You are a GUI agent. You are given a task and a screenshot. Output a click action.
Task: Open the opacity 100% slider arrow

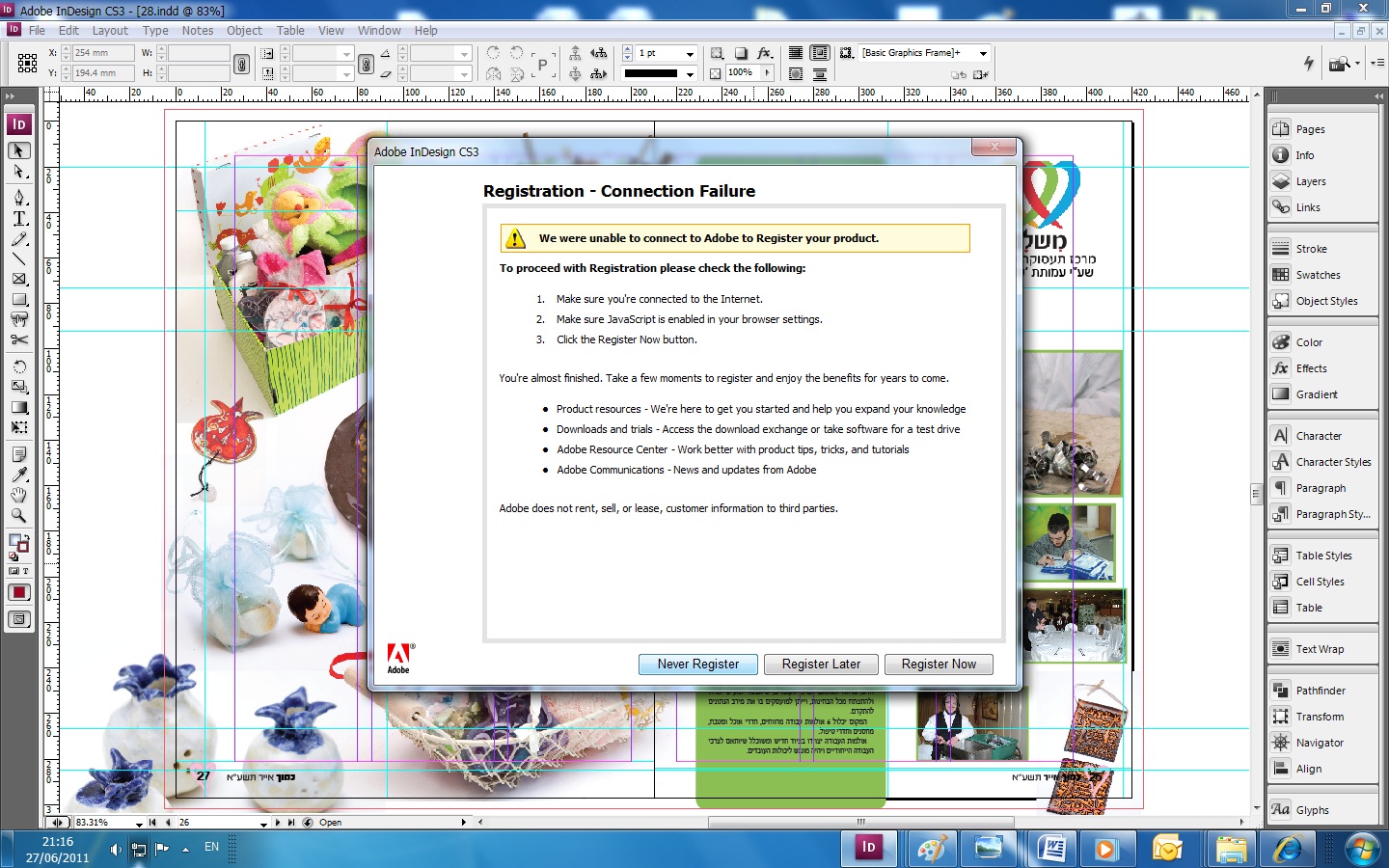pyautogui.click(x=768, y=73)
